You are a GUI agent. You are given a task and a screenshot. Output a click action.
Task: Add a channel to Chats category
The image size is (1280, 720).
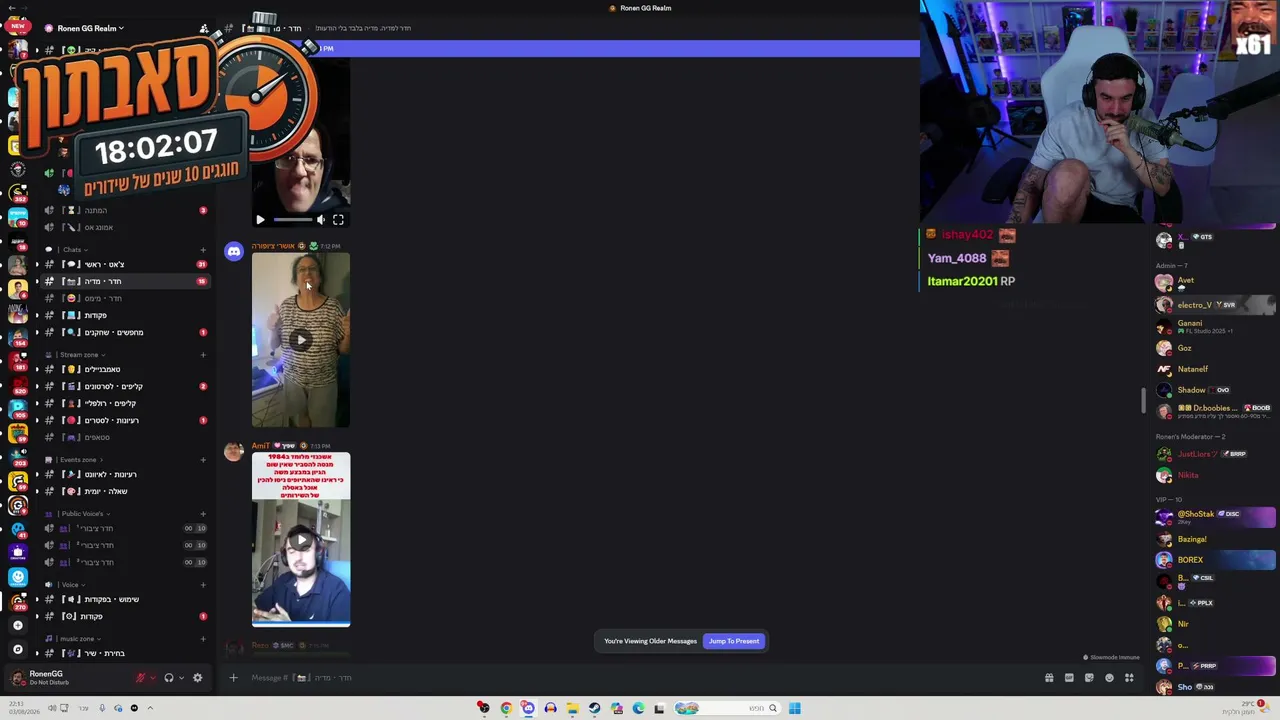(x=203, y=249)
